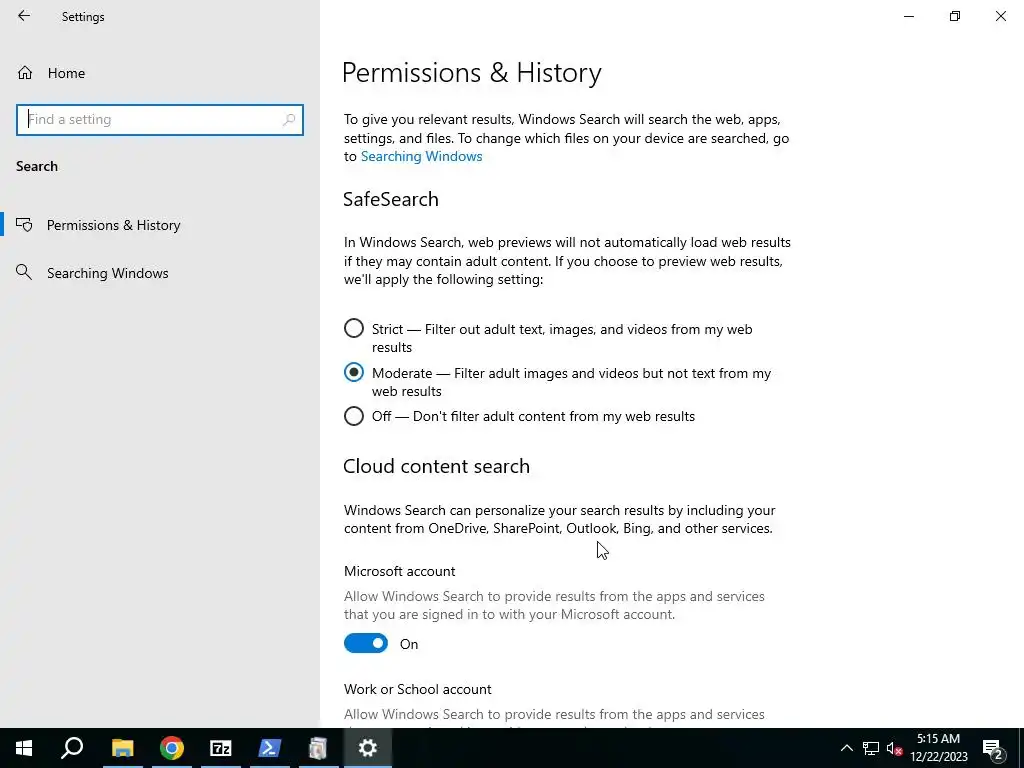
Task: Click the Microsoft account label
Action: 400,571
